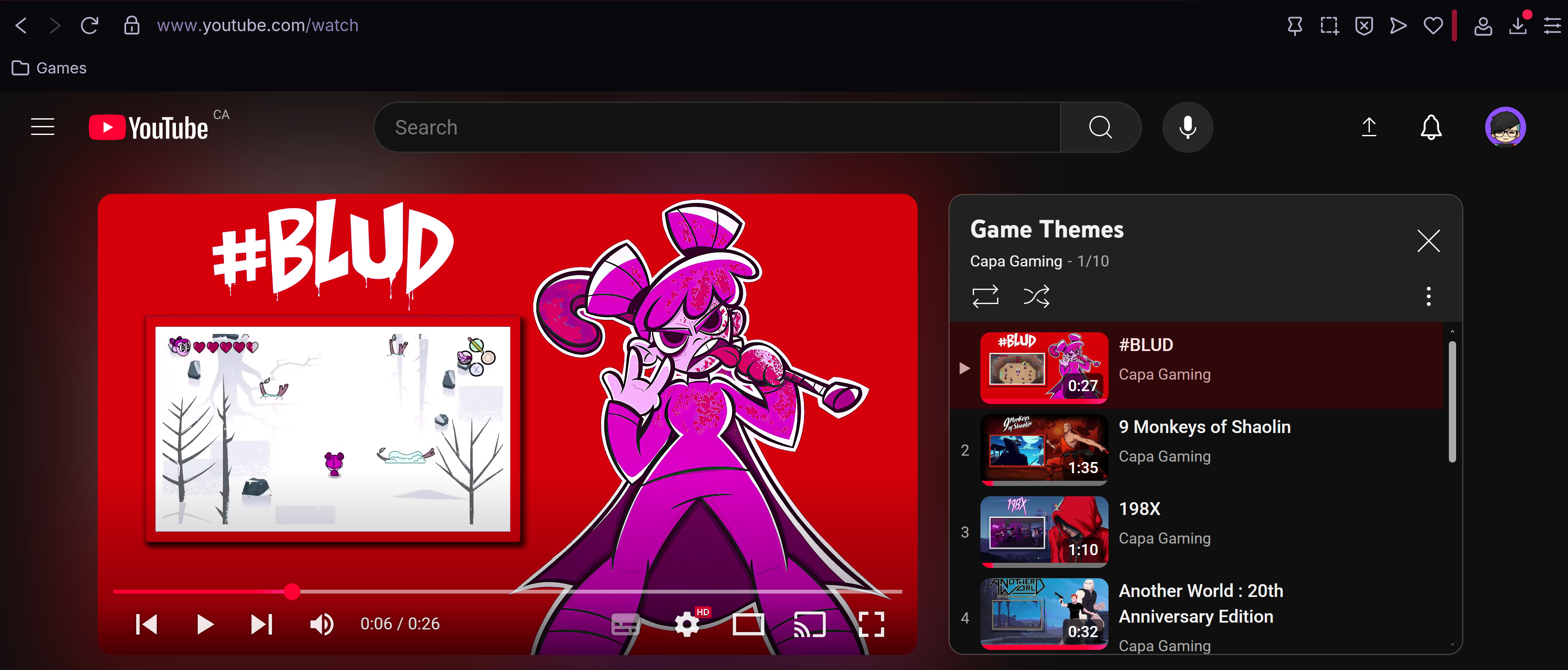Click the cast to TV icon

click(810, 624)
